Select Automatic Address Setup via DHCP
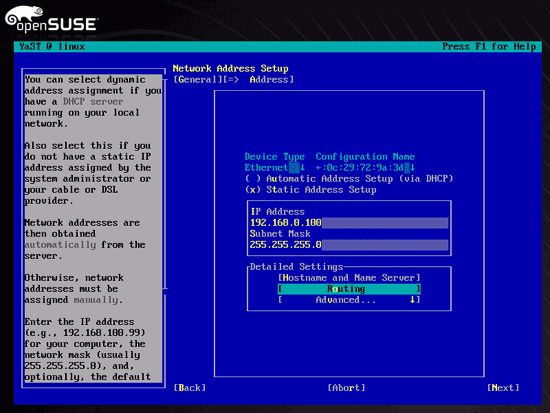This screenshot has height=413, width=550. coord(349,179)
